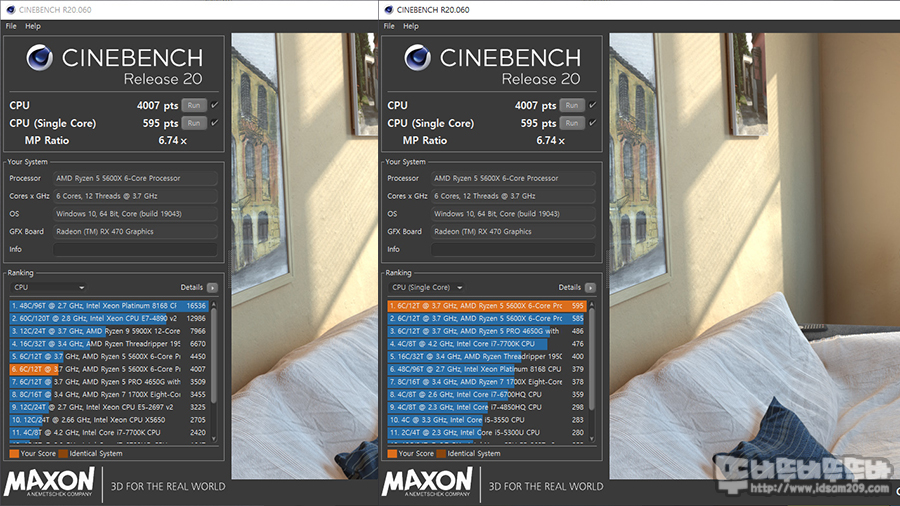This screenshot has height=506, width=900.
Task: Open CPU (Single Core) ranking dropdown in right window
Action: coord(428,287)
